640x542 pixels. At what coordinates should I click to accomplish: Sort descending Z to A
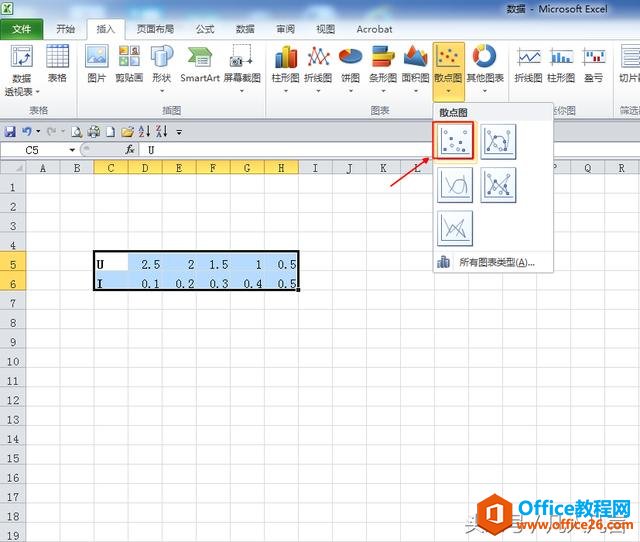(162, 131)
